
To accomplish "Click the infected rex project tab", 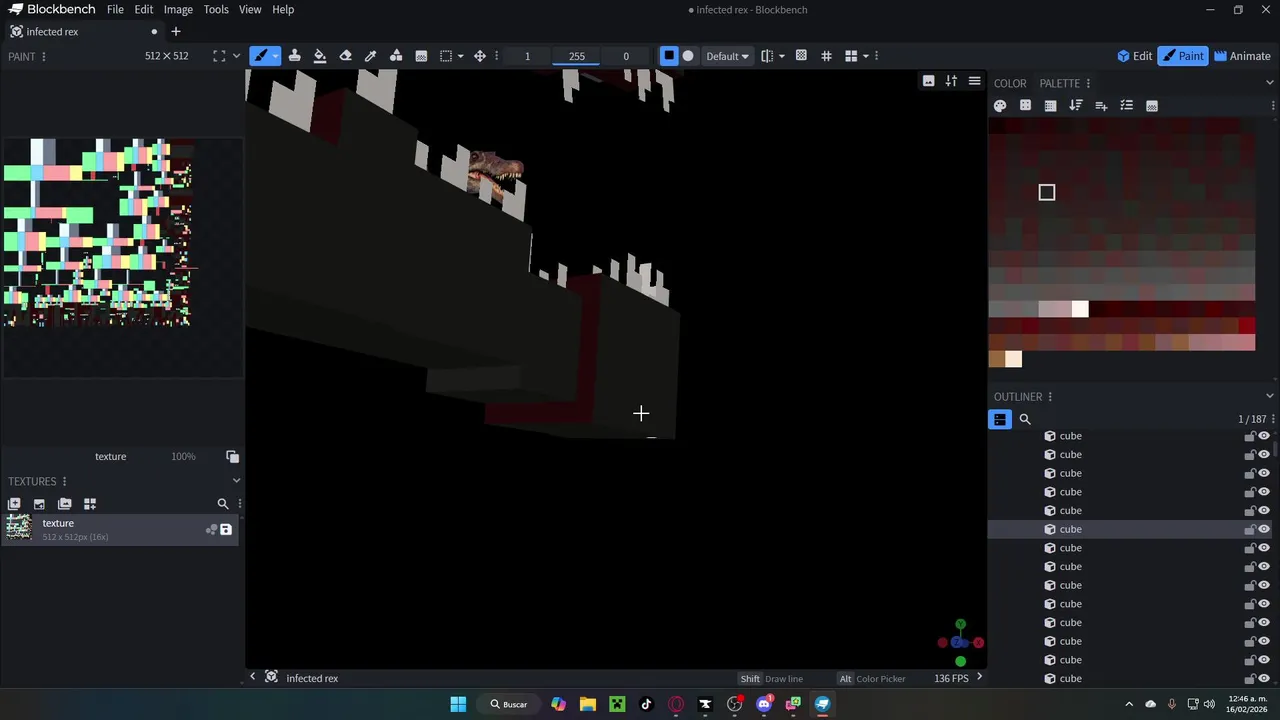I will [x=83, y=32].
